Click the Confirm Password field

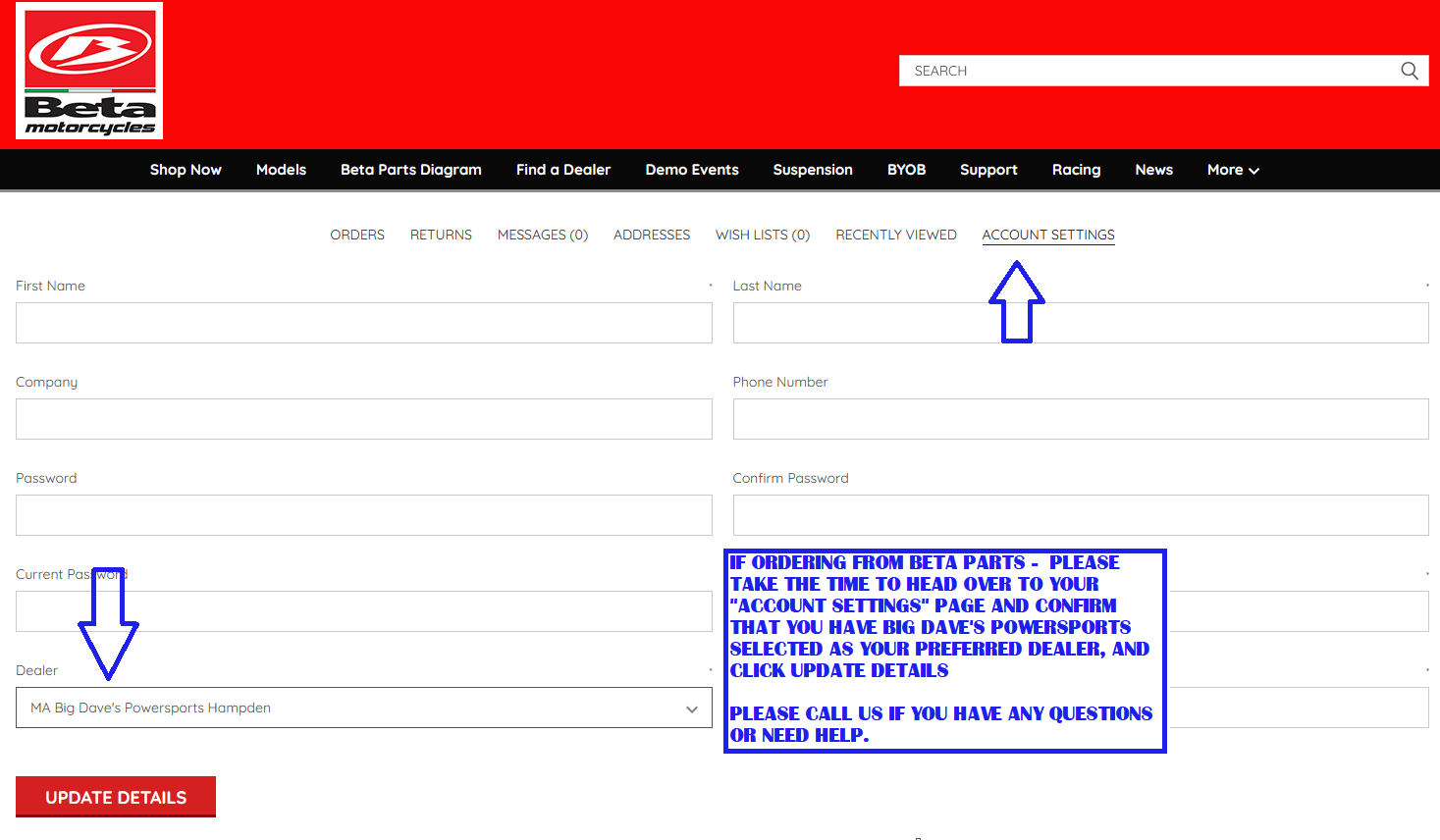1081,515
